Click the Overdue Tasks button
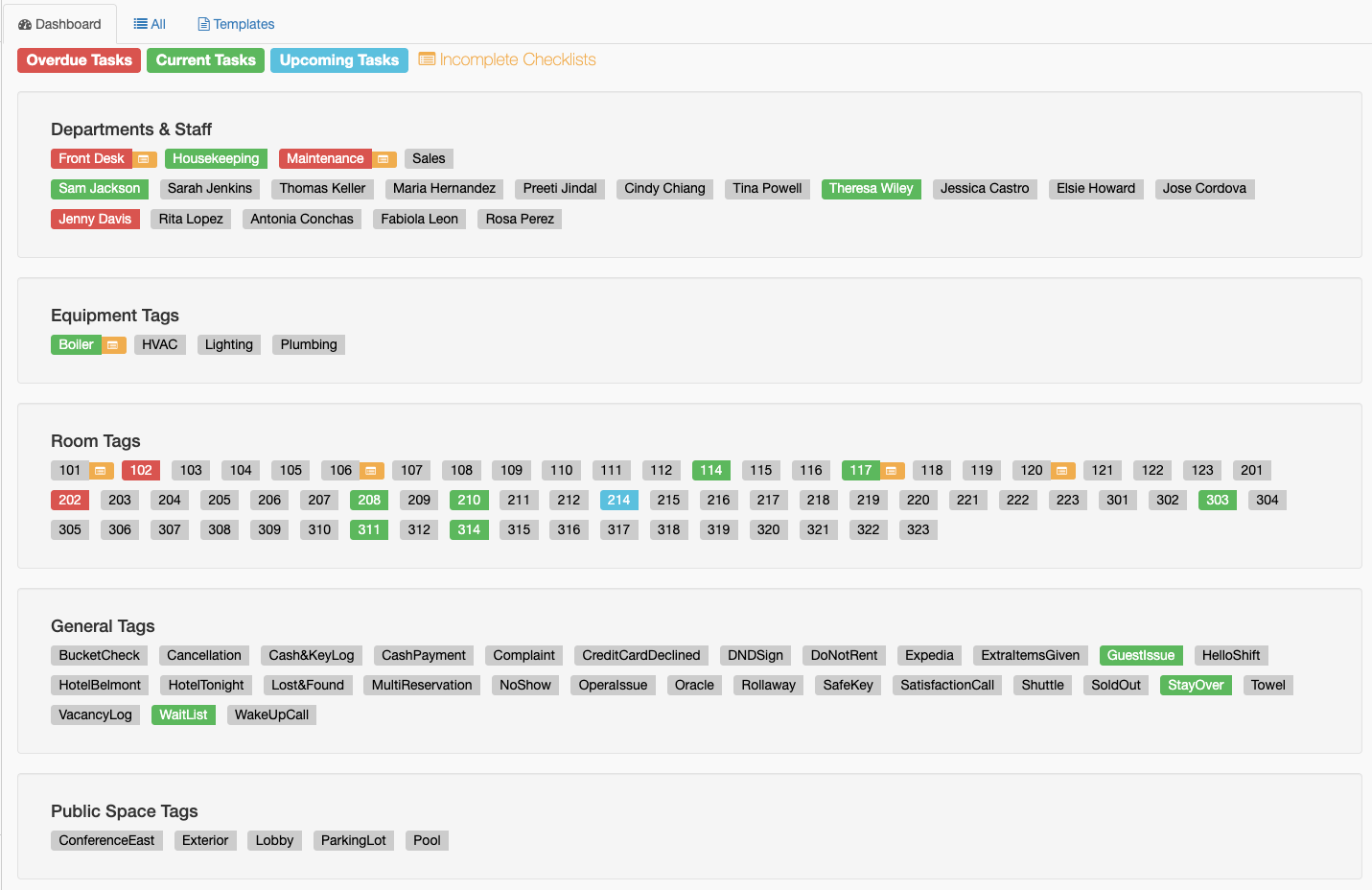This screenshot has height=890, width=1372. pyautogui.click(x=79, y=60)
